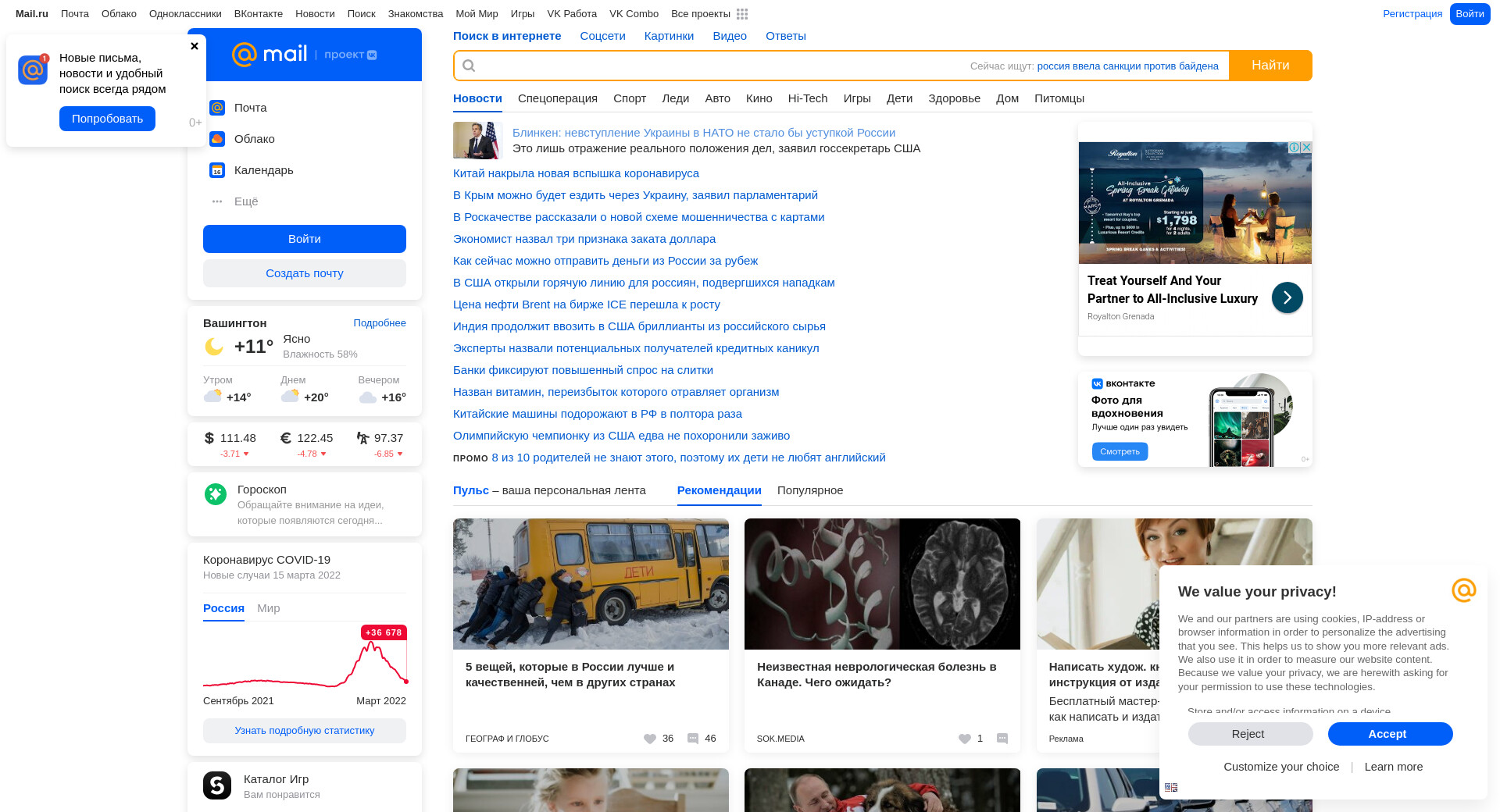
Task: Reject the privacy cookie request
Action: click(1250, 734)
